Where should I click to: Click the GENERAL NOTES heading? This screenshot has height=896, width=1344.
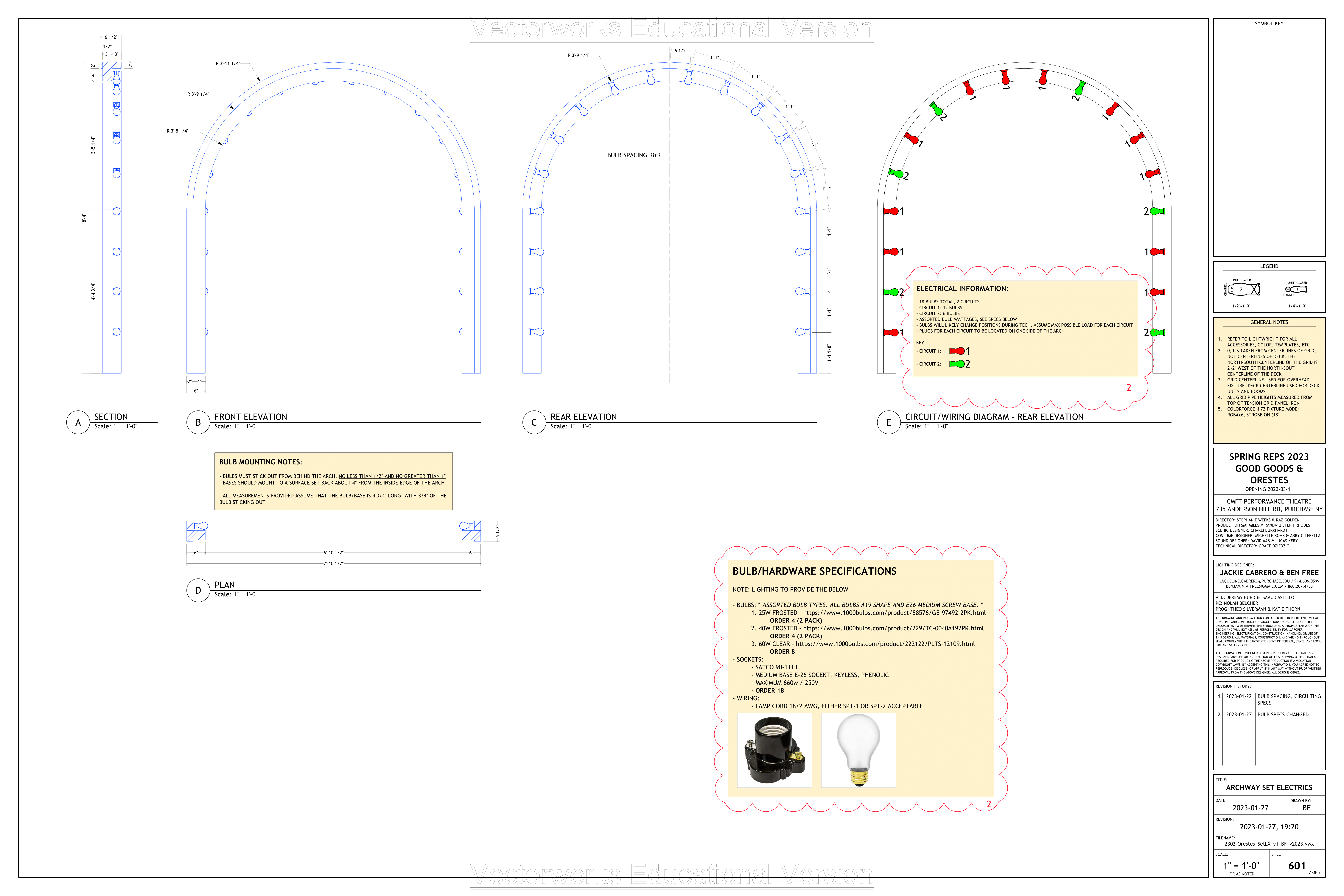coord(1269,322)
